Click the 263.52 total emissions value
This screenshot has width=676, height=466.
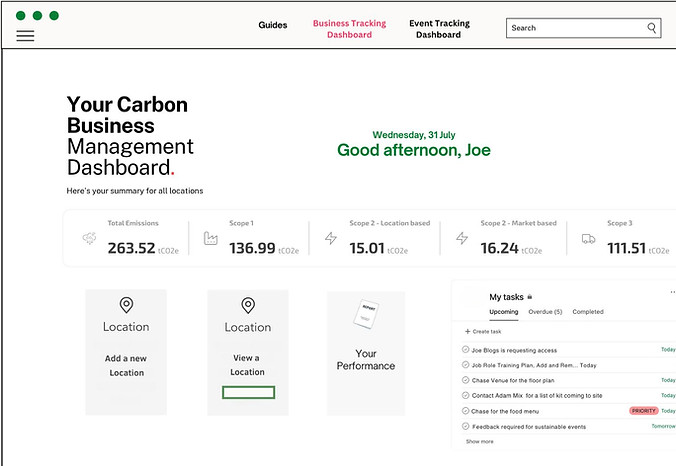tap(131, 248)
